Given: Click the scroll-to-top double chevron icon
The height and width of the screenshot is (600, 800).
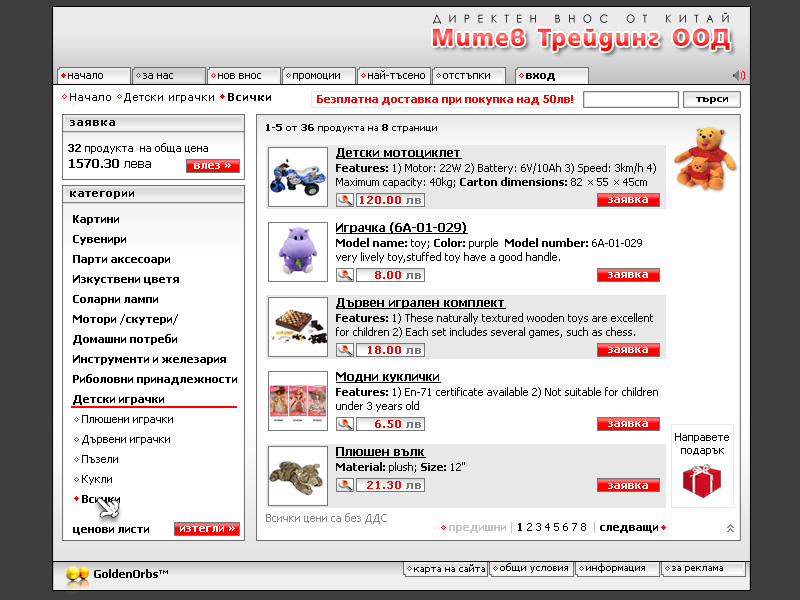Looking at the screenshot, I should coord(731,528).
